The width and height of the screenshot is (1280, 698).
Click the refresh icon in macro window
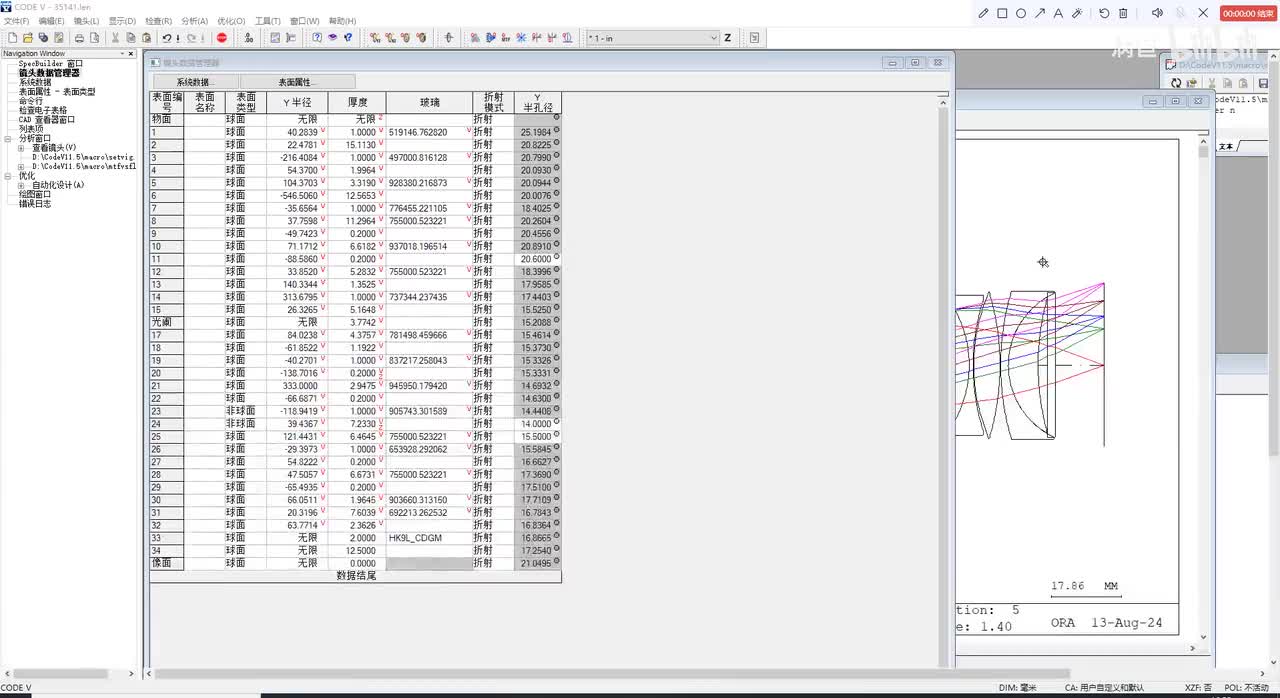click(x=1177, y=83)
